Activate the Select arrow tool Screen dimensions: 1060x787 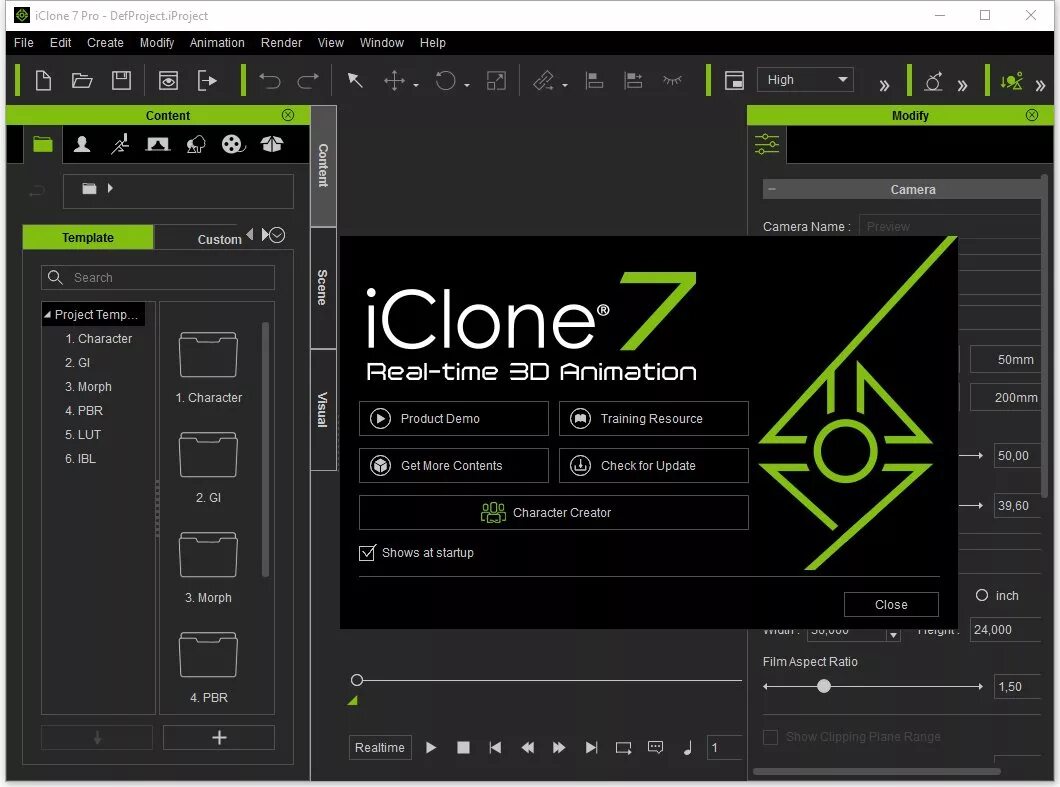[x=354, y=80]
